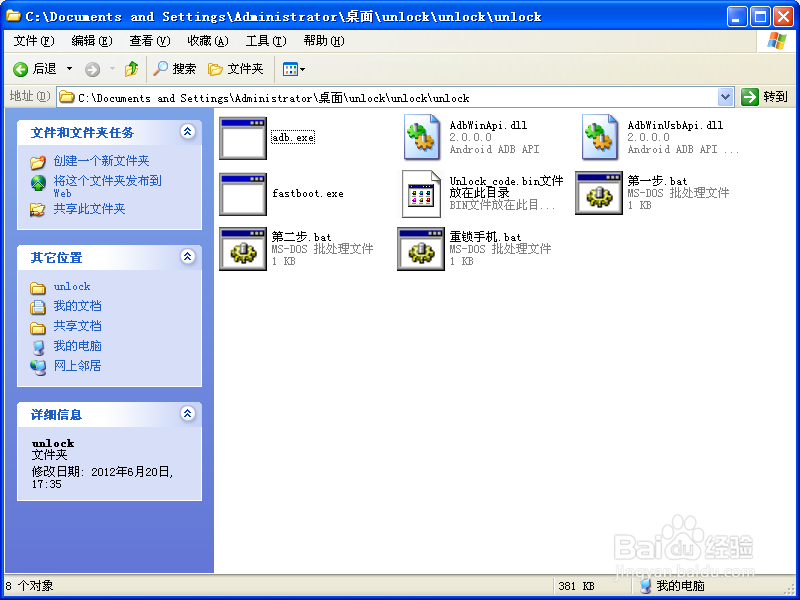Open the 文件(F) menu
The height and width of the screenshot is (600, 800).
34,41
